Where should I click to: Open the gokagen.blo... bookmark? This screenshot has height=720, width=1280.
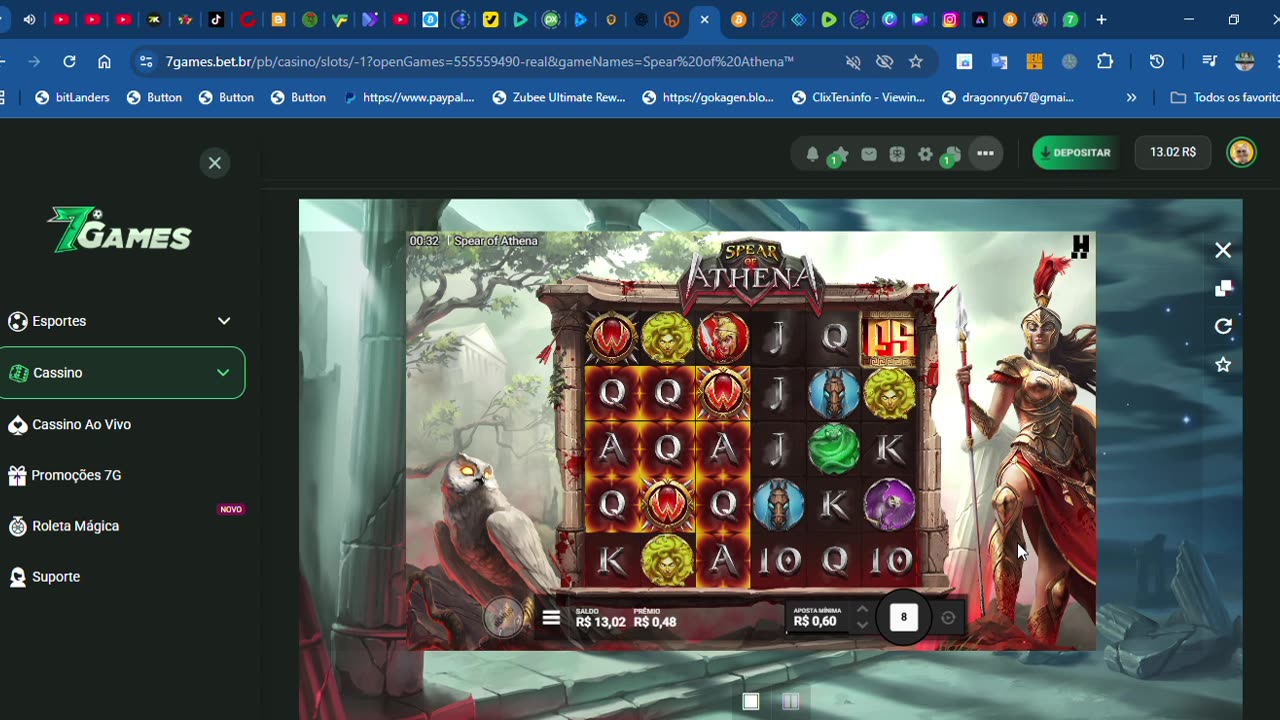(708, 97)
